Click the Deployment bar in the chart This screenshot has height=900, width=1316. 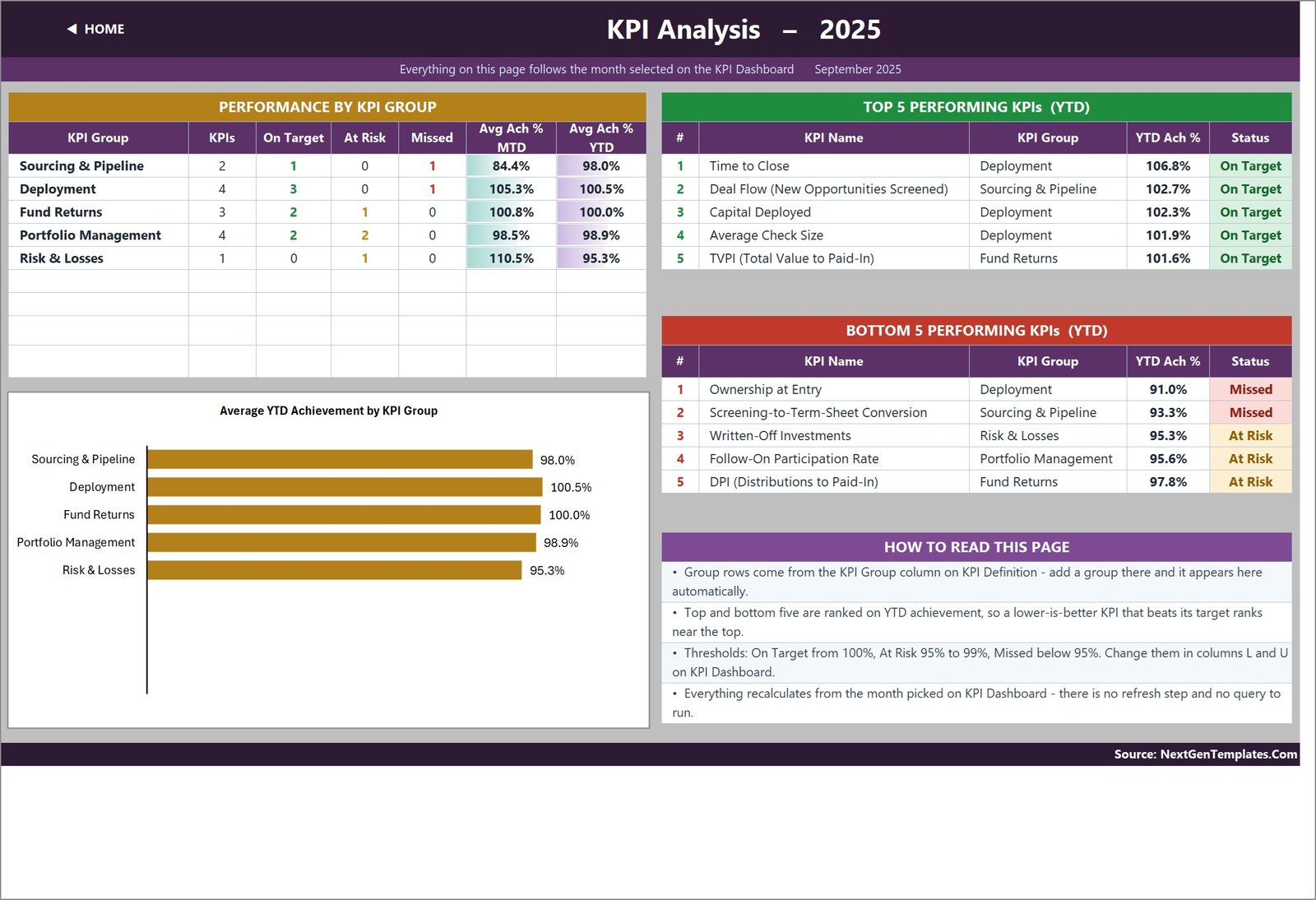click(x=345, y=487)
